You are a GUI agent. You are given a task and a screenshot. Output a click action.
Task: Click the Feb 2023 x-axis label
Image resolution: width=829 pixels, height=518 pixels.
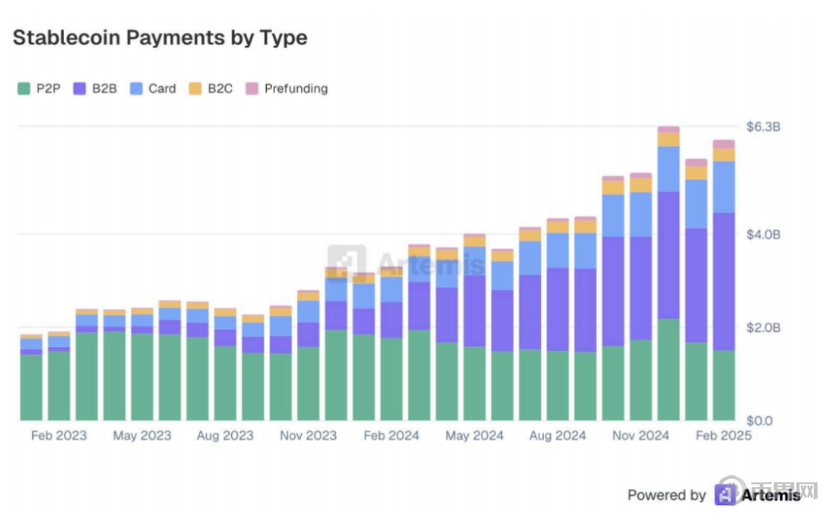pyautogui.click(x=59, y=436)
